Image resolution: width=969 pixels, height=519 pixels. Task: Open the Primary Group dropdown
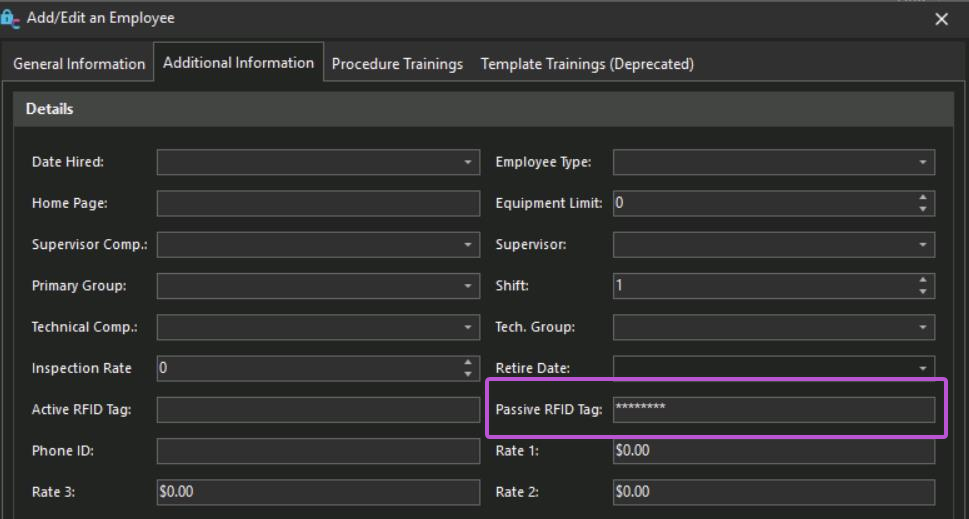point(467,286)
